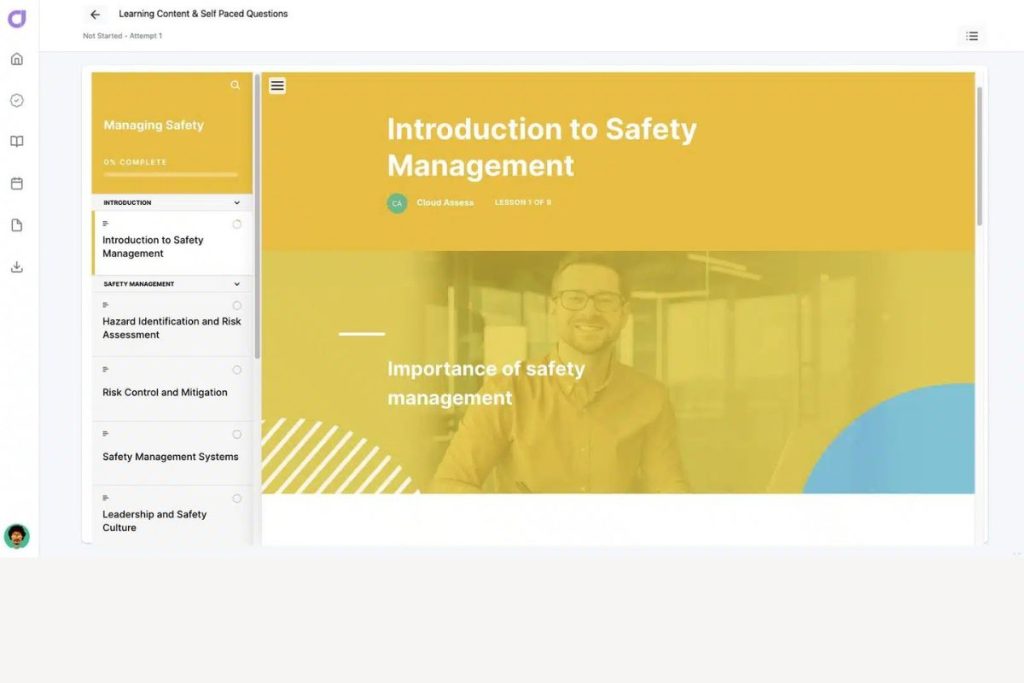Click the 'SAFETY MANAGEMENT' section header text
The height and width of the screenshot is (683, 1024).
pyautogui.click(x=138, y=284)
